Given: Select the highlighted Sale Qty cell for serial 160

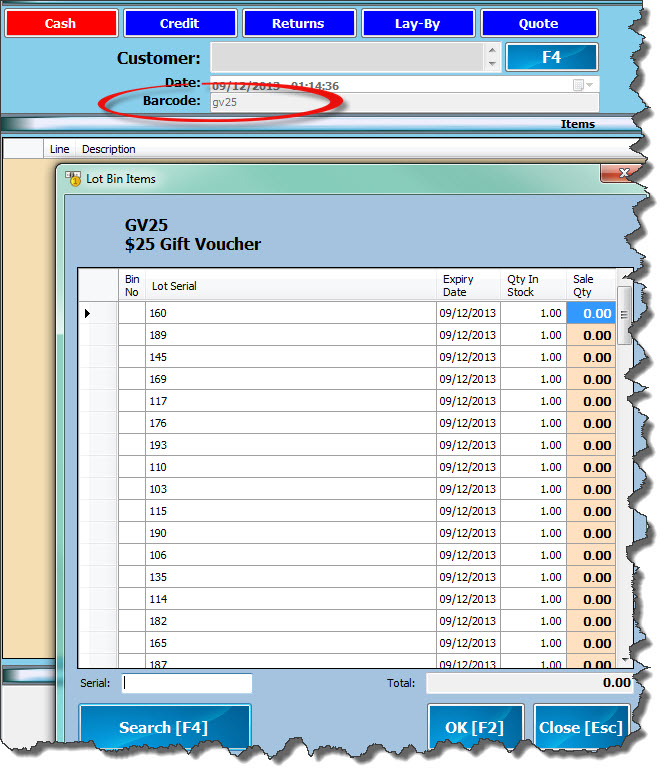Looking at the screenshot, I should 591,313.
